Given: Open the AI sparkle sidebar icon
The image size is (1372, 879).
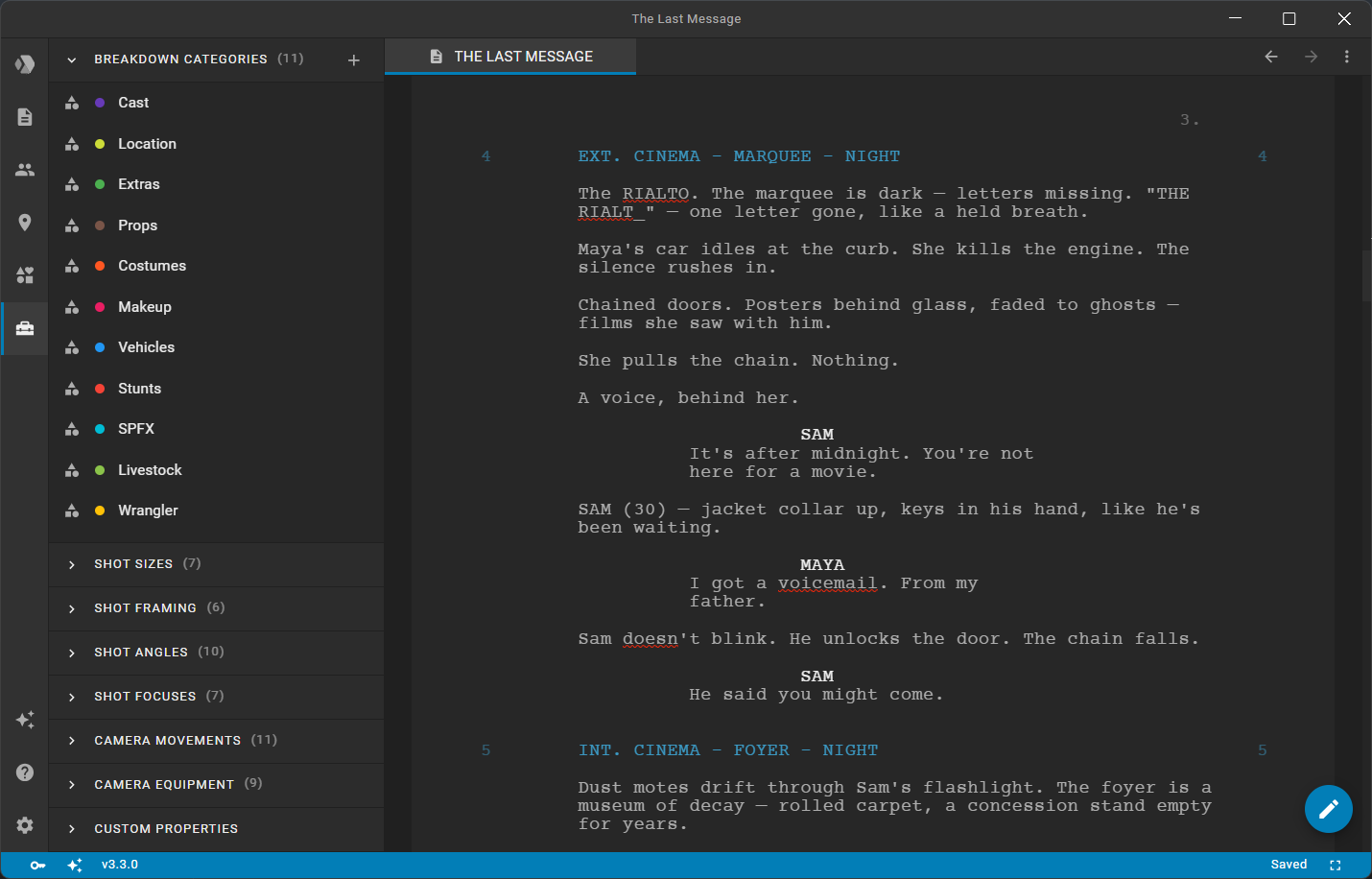Looking at the screenshot, I should 25,720.
